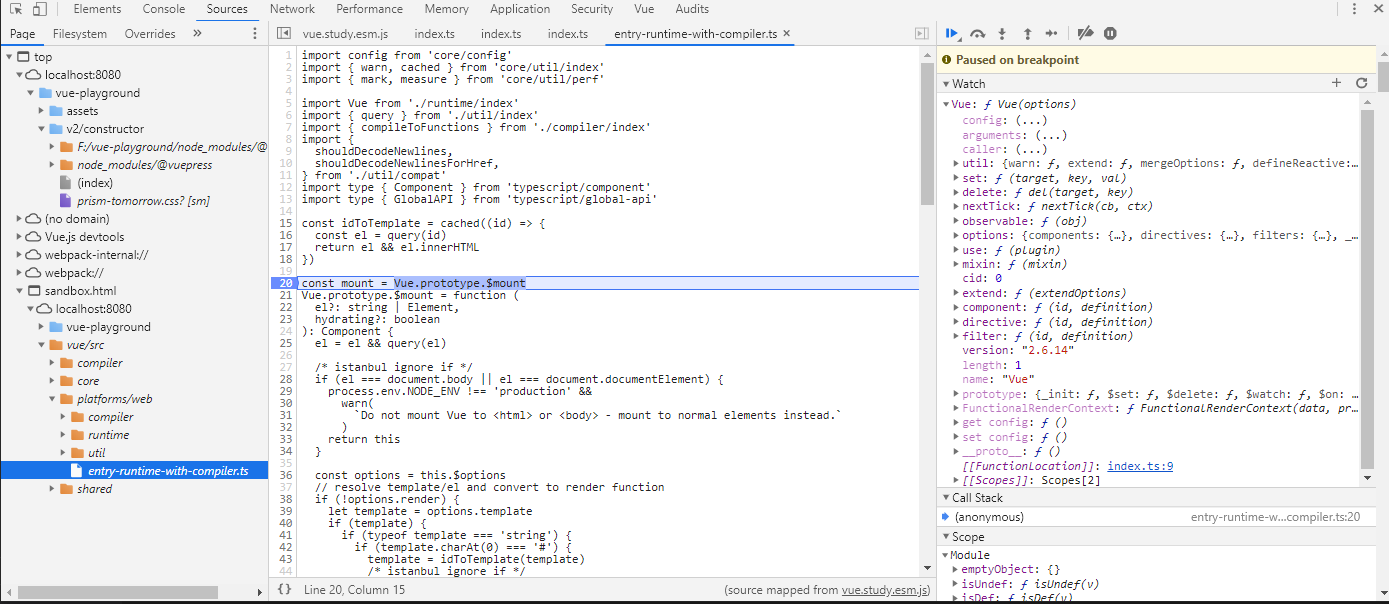This screenshot has height=604, width=1389.
Task: Step over next function call
Action: pos(978,33)
